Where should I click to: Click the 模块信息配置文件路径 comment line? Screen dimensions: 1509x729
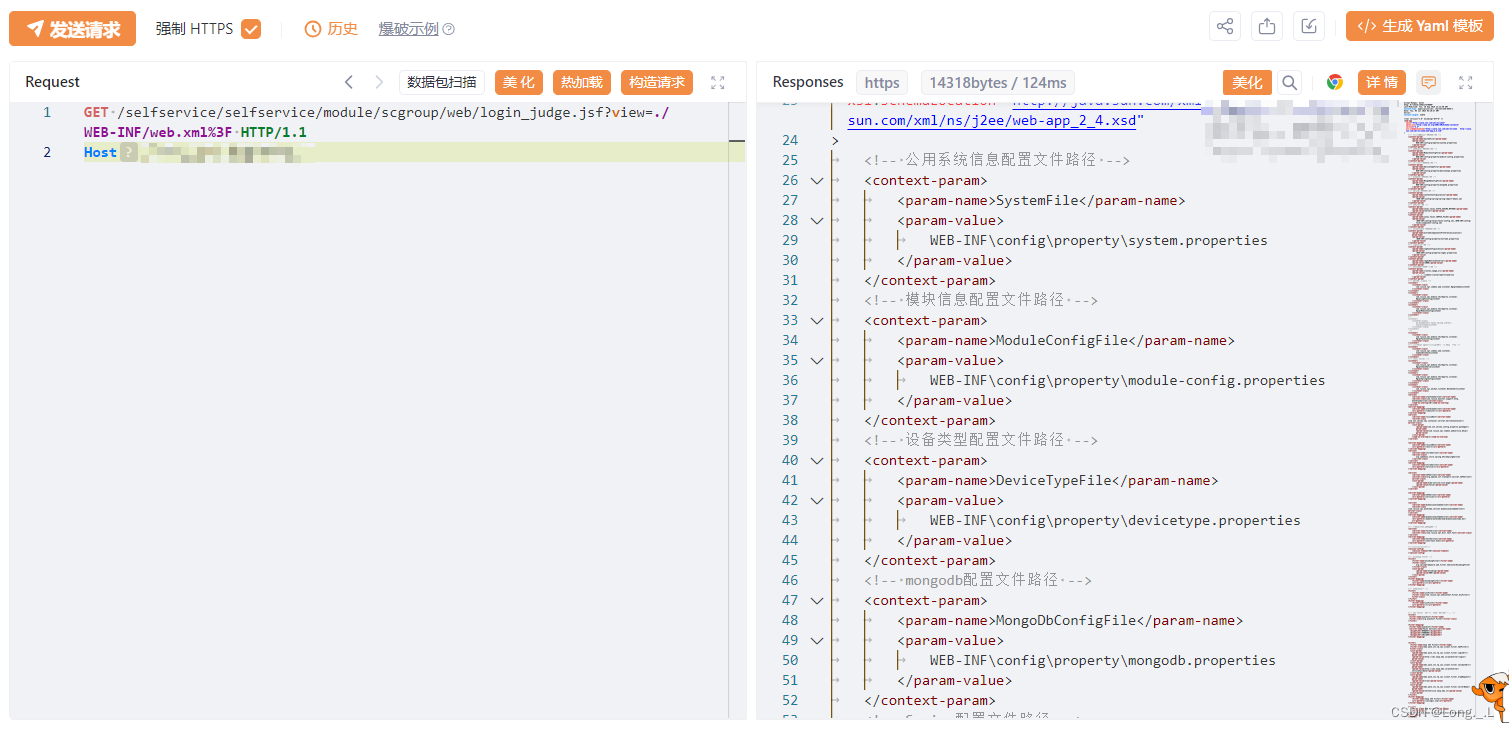[981, 300]
